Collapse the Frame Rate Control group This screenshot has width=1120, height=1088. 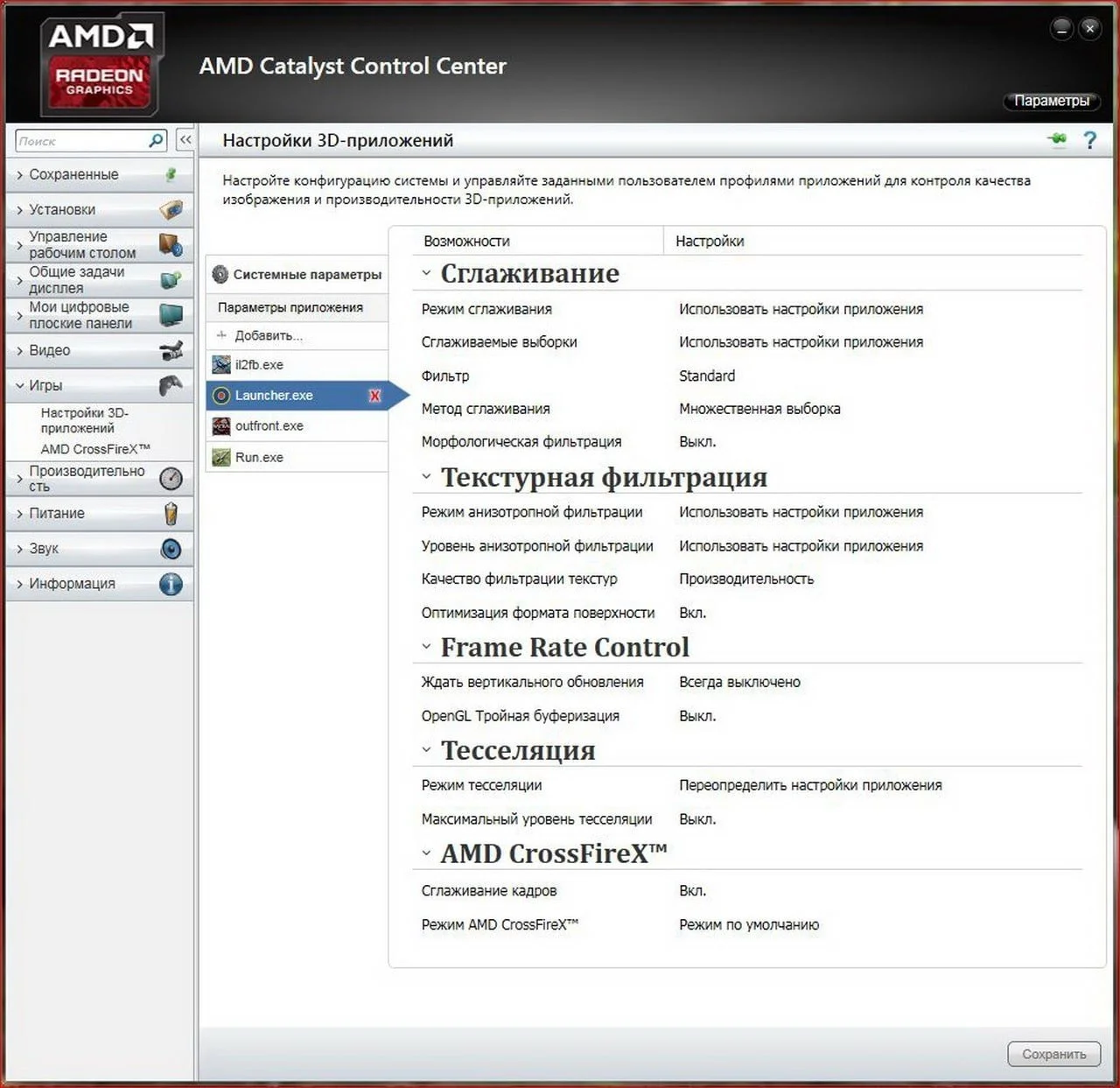(x=426, y=647)
